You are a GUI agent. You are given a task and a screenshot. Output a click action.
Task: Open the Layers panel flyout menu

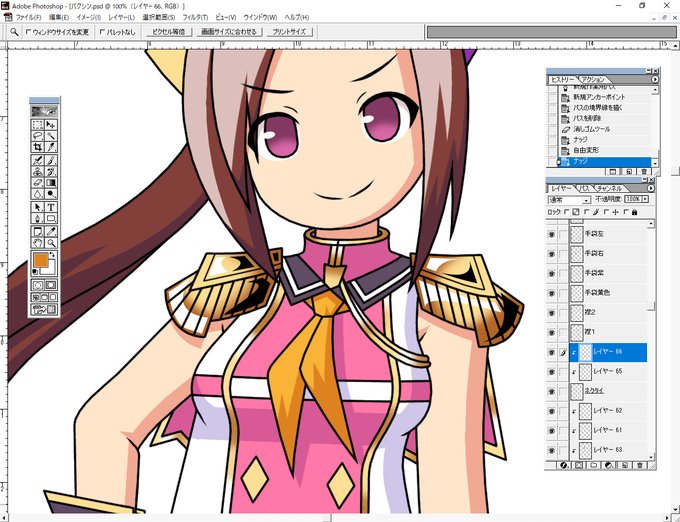click(x=651, y=188)
